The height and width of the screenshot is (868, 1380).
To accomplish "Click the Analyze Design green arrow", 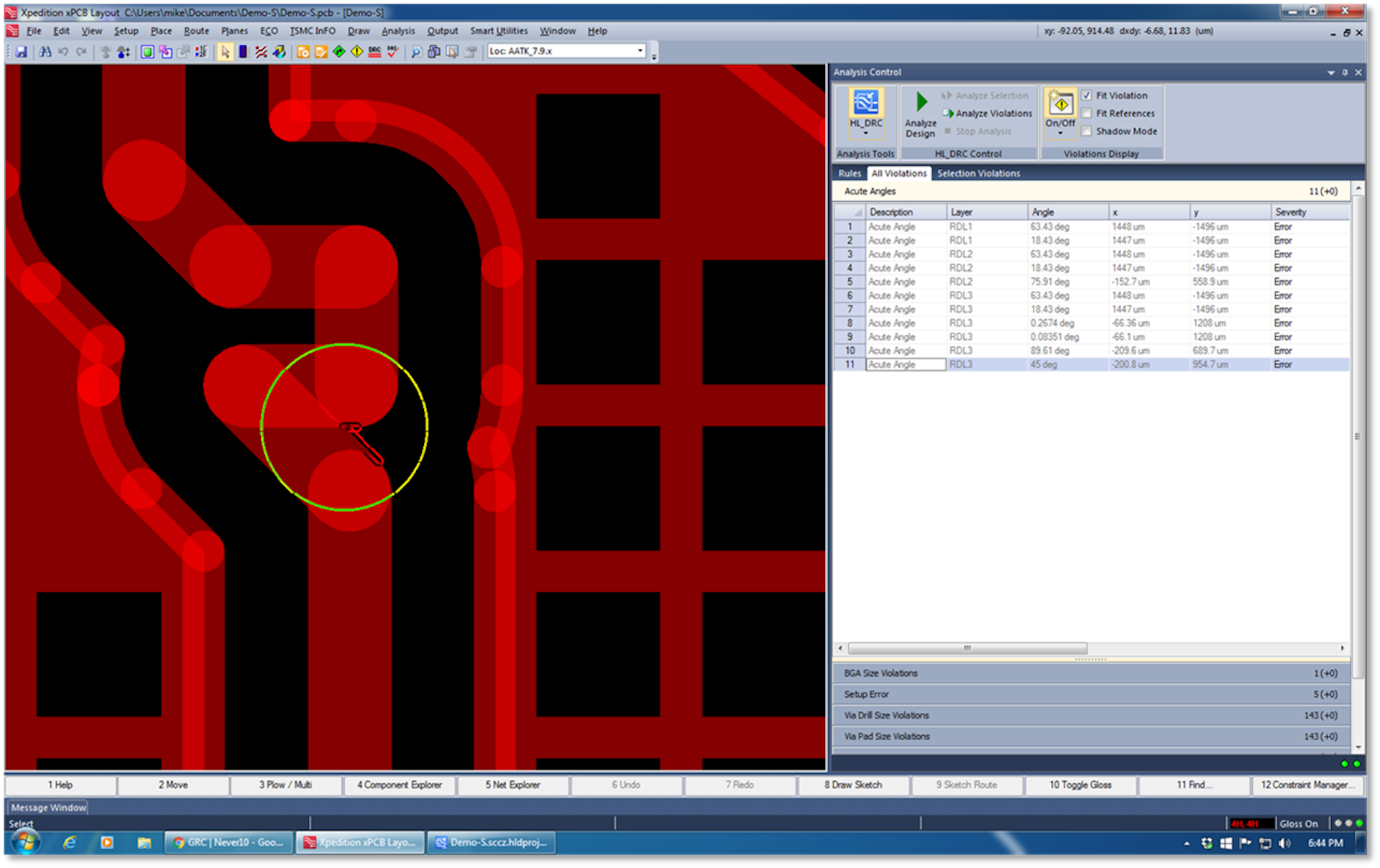I will [921, 102].
